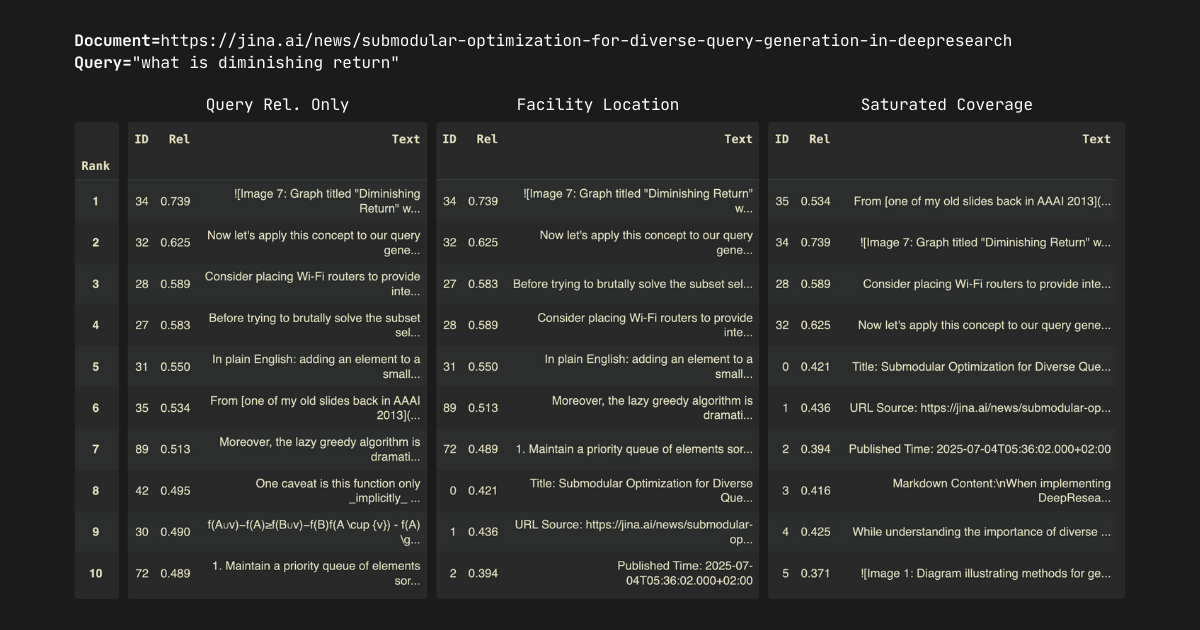The width and height of the screenshot is (1200, 630).
Task: Click Rel 0.416 in Saturated Coverage table
Action: point(815,490)
